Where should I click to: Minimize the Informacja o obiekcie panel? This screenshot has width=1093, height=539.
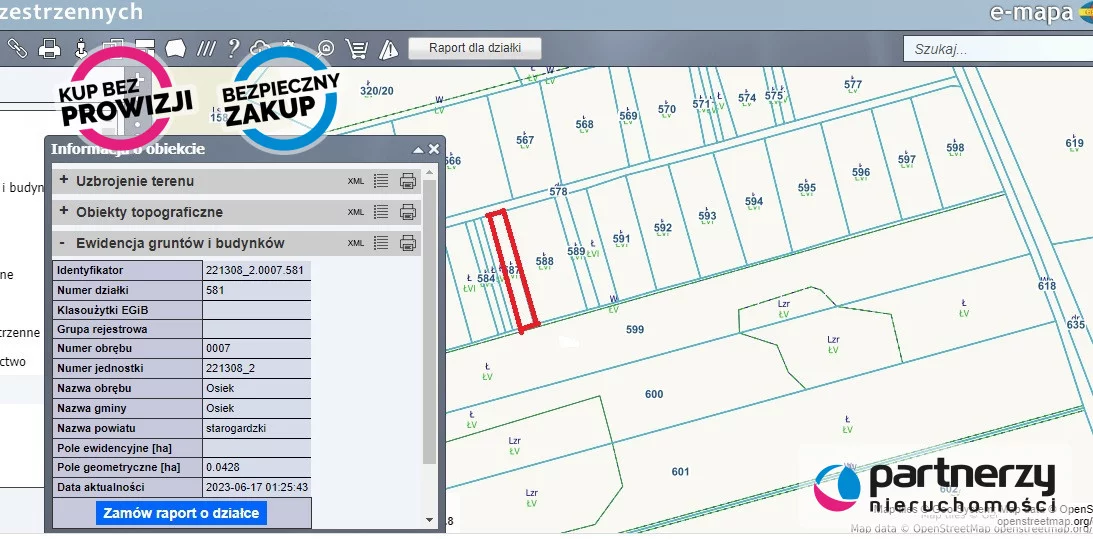419,149
